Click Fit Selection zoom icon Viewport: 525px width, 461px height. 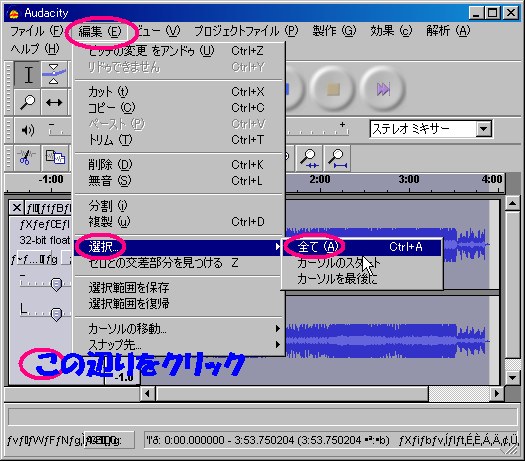309,158
